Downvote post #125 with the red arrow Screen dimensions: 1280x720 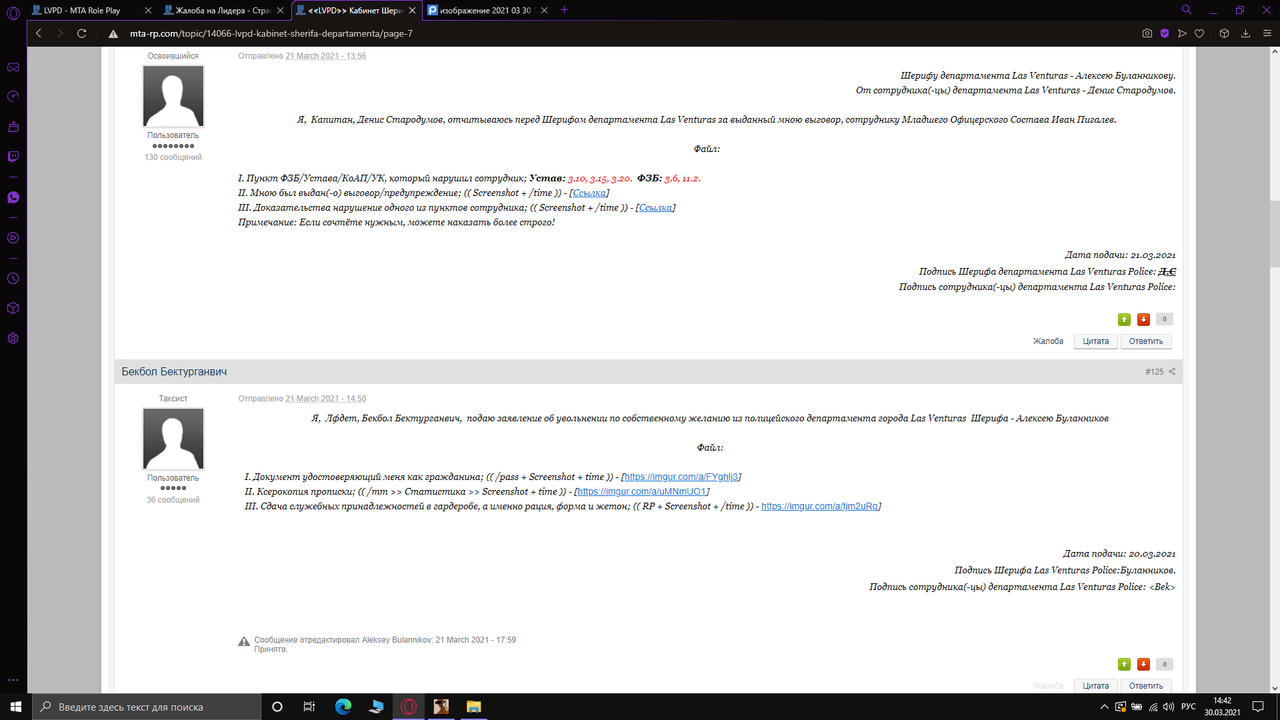1143,663
